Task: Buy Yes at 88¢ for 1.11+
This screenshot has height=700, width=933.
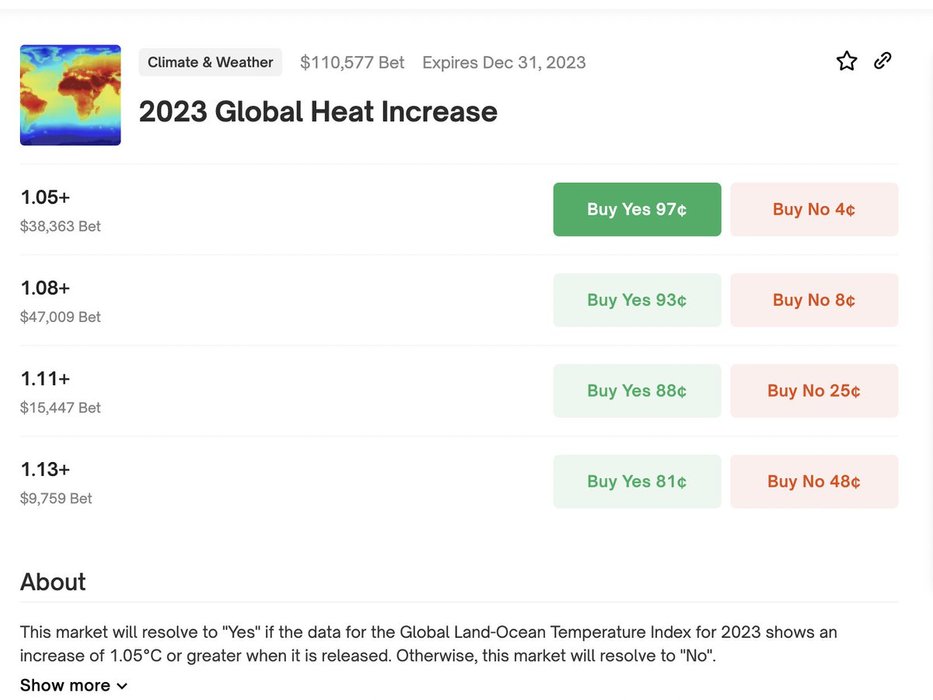Action: coord(637,391)
